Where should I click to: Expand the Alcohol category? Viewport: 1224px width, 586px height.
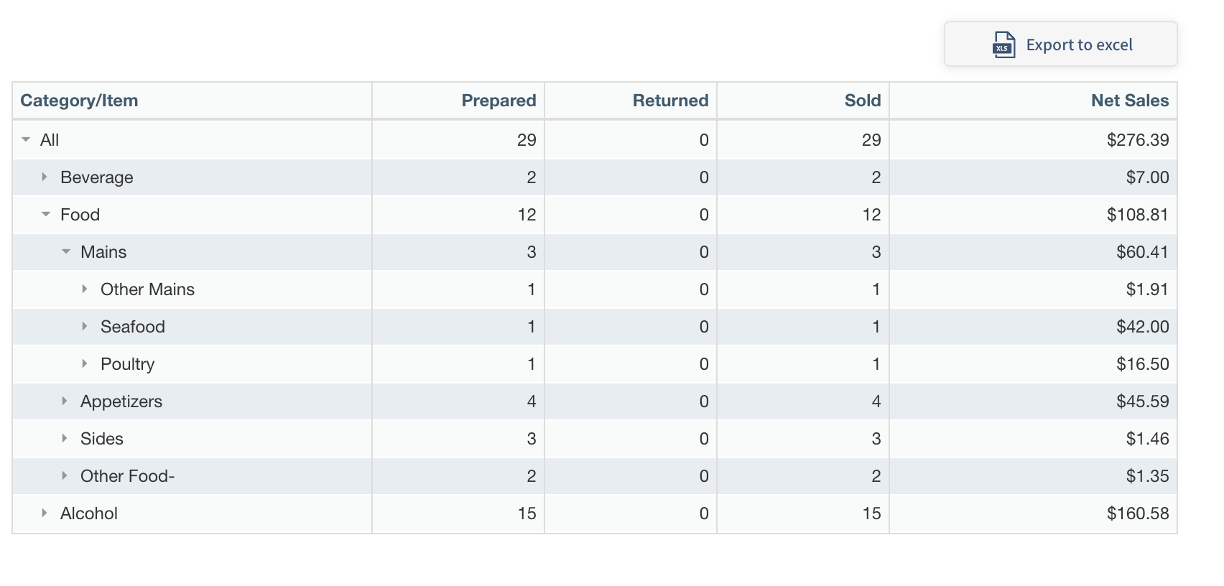(x=45, y=514)
